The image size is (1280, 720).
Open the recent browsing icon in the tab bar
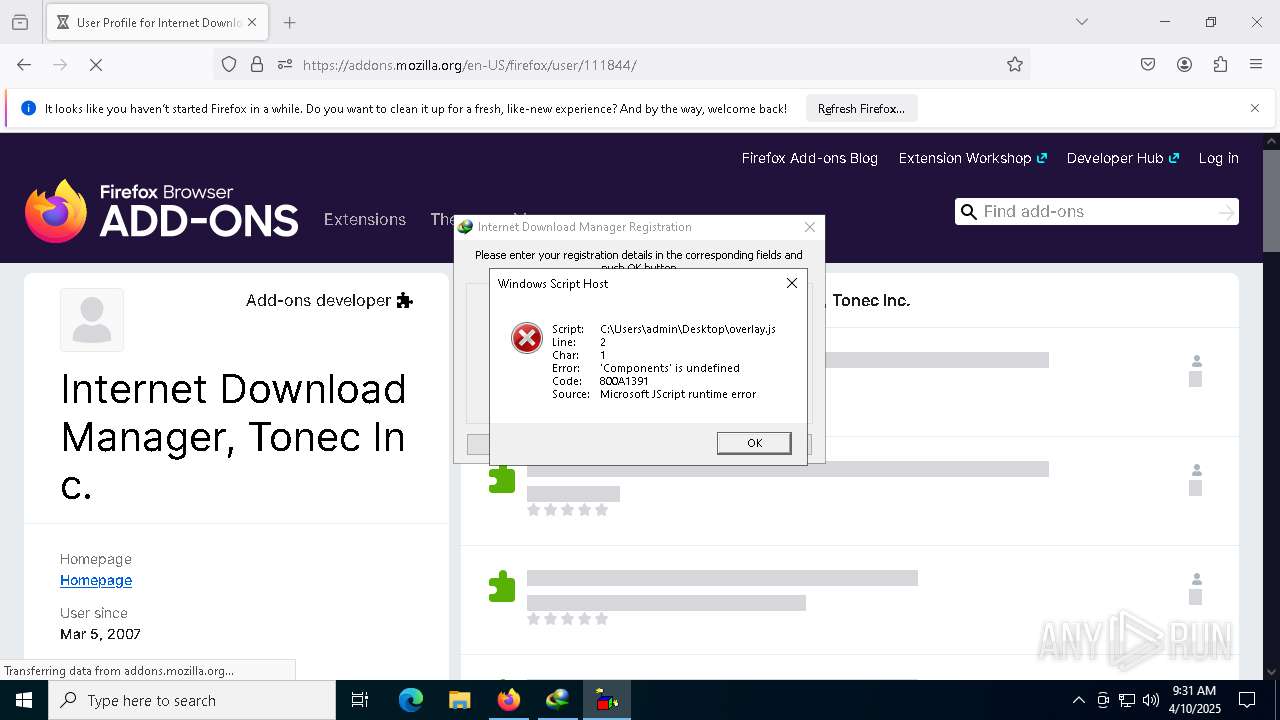point(20,22)
